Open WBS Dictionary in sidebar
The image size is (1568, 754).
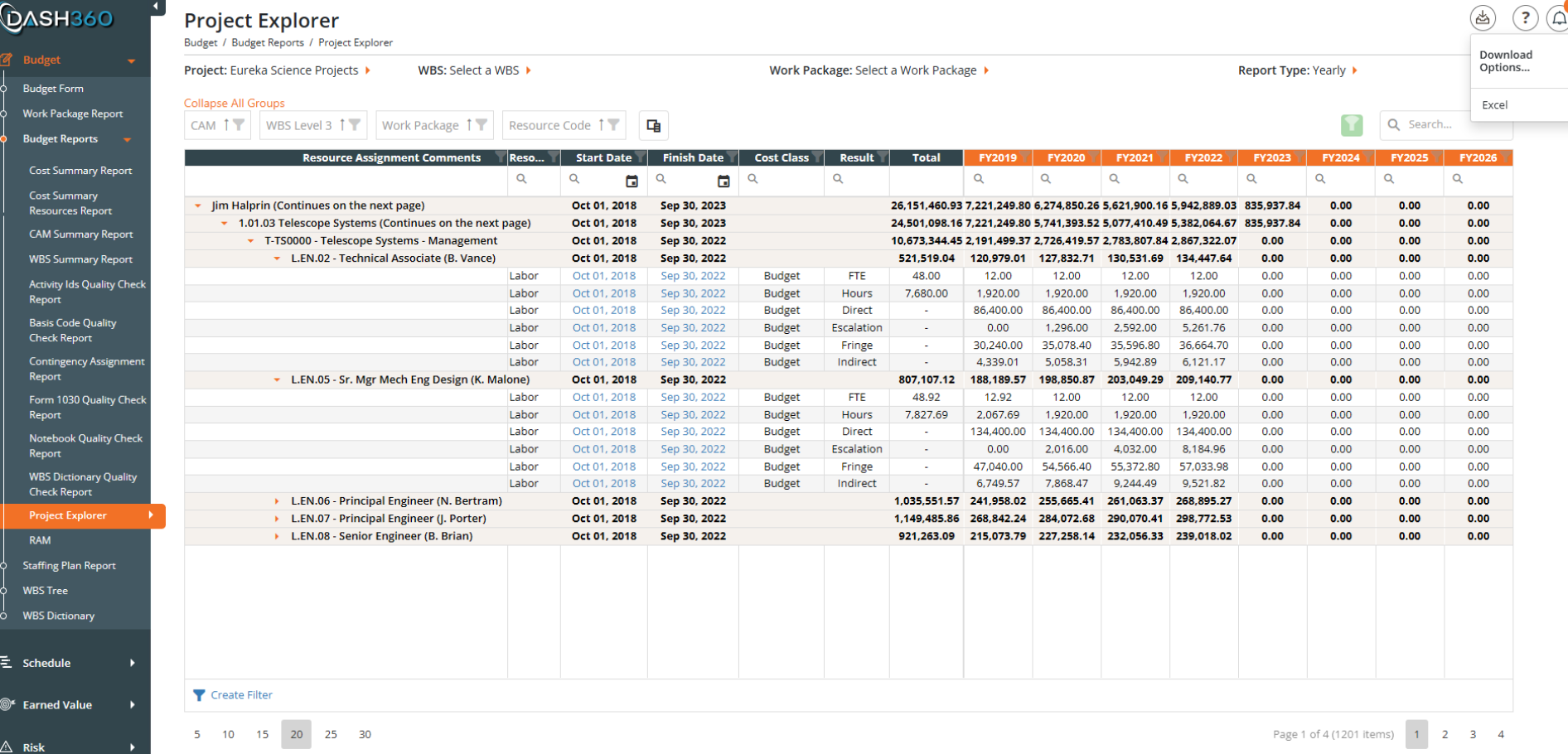tap(59, 616)
